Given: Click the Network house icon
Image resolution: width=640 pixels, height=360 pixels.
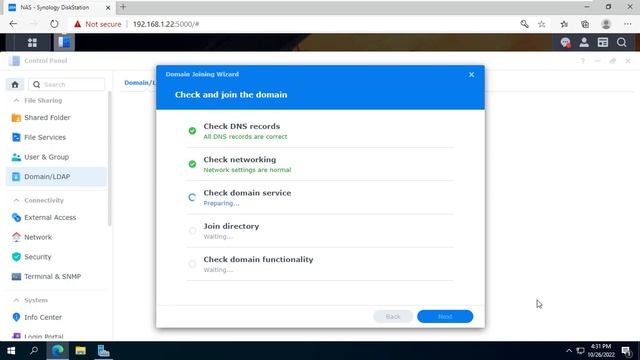Looking at the screenshot, I should coord(16,237).
